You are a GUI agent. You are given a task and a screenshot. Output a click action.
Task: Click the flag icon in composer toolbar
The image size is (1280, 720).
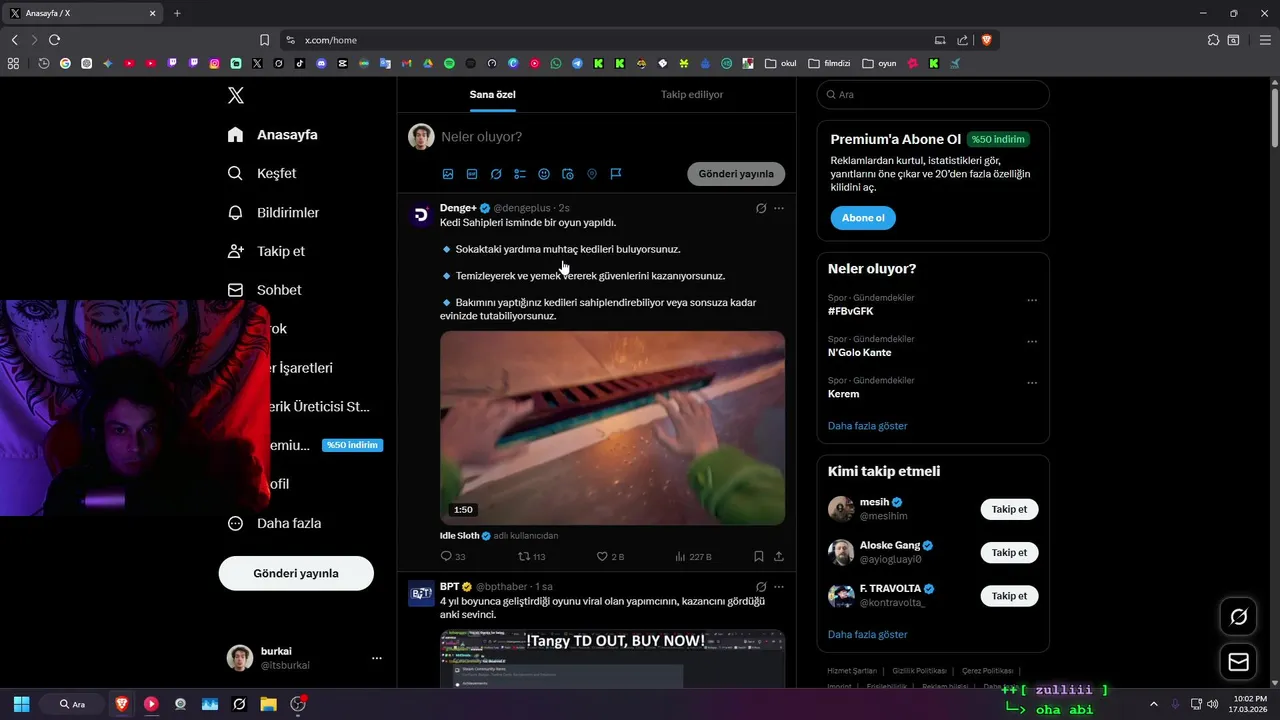pos(616,174)
